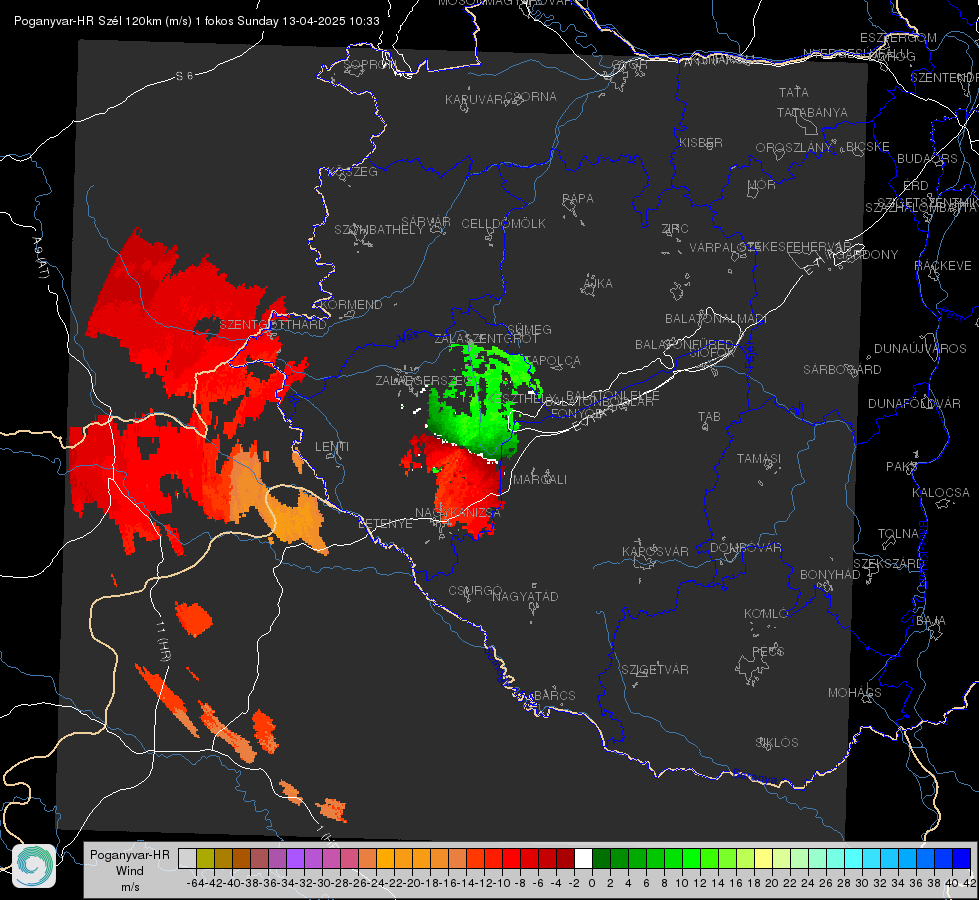Select the KISBER label

pos(701,142)
